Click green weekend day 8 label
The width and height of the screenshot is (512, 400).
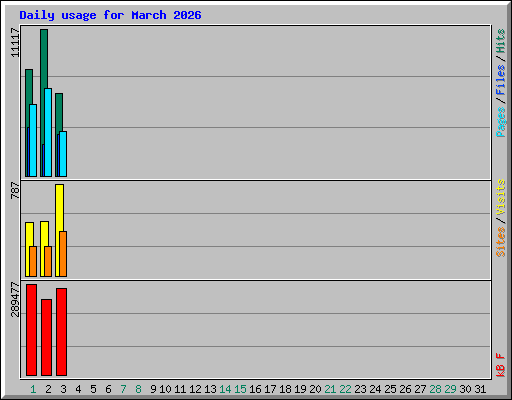coord(138,389)
